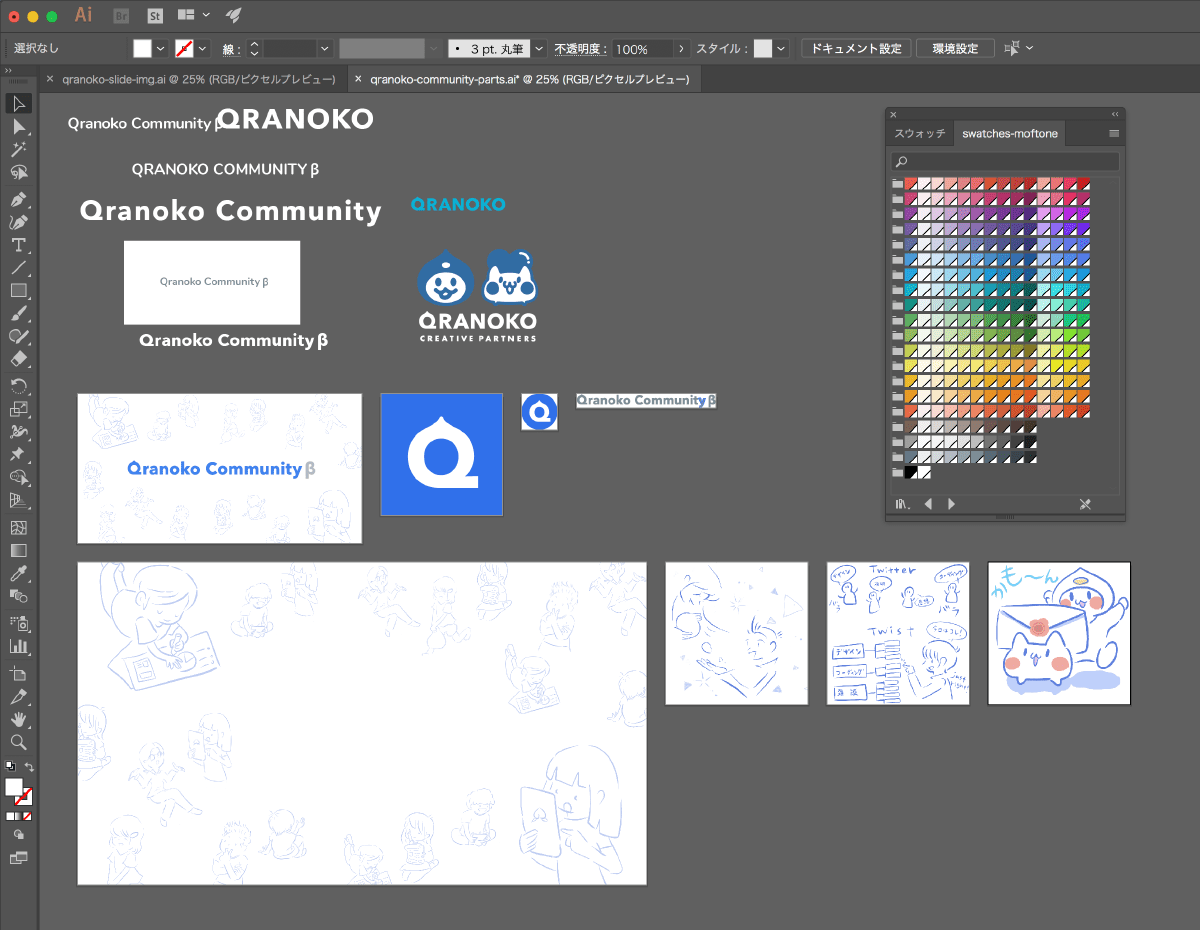Select the Rotate tool
Viewport: 1200px width, 930px height.
click(x=18, y=386)
